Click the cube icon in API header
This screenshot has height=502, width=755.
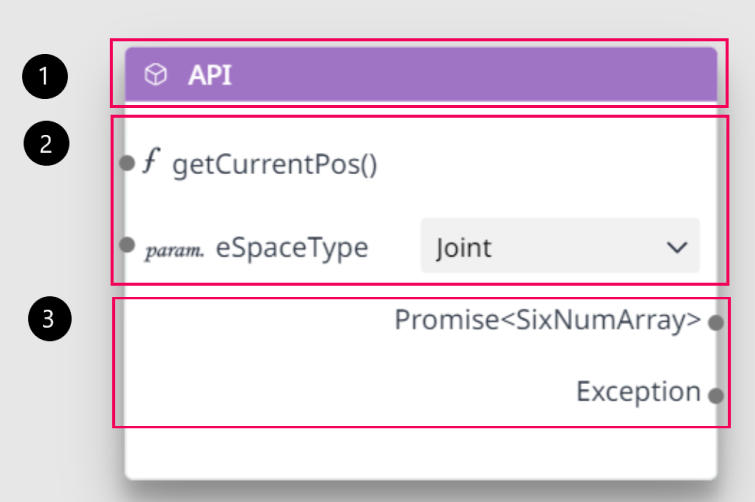156,75
